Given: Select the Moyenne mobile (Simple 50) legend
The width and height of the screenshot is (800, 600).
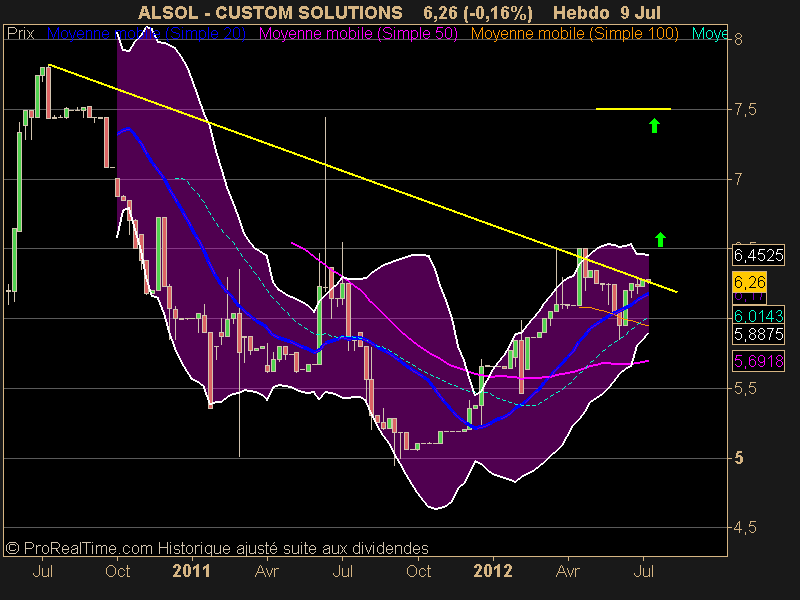Looking at the screenshot, I should [x=358, y=34].
